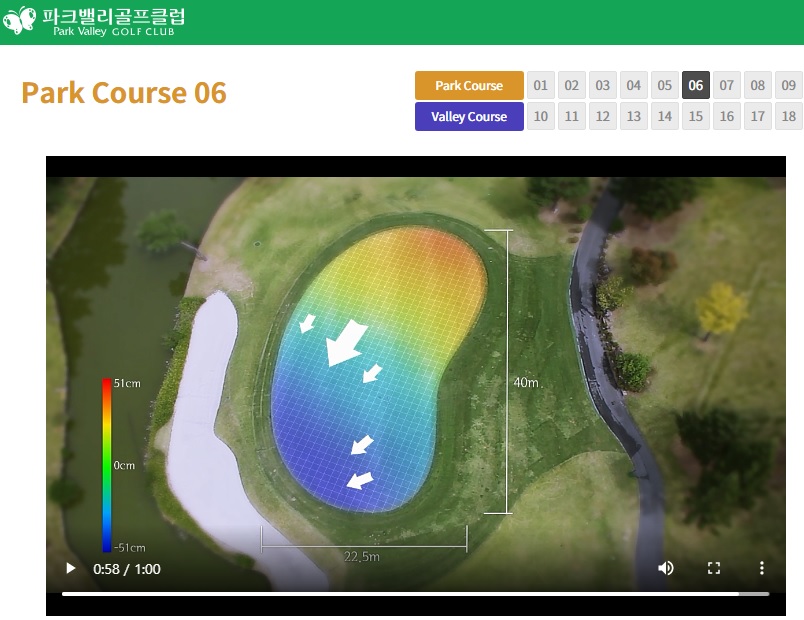Go to hole 02
Viewport: 804px width, 620px height.
pyautogui.click(x=572, y=85)
